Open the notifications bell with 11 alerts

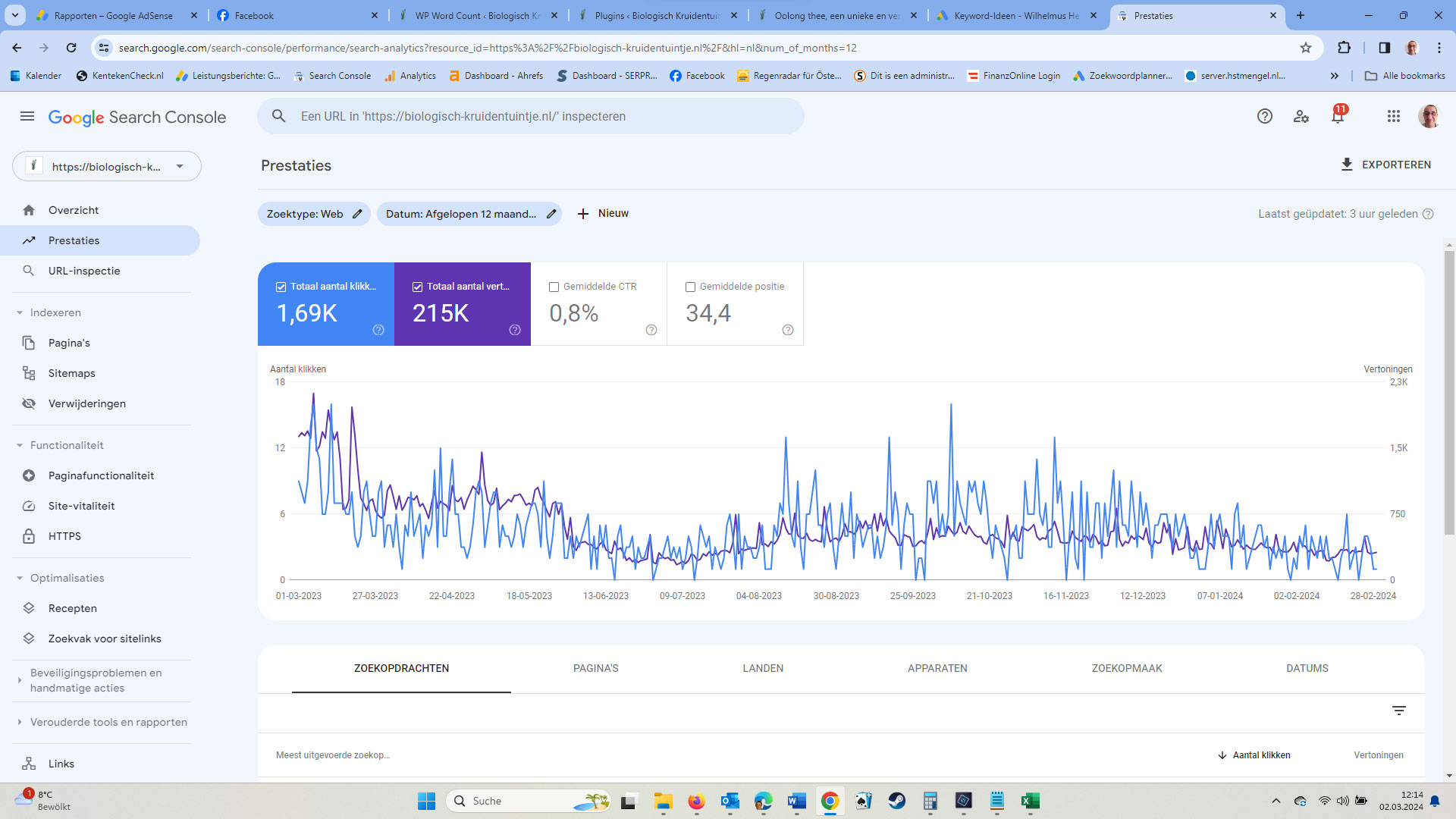point(1338,115)
